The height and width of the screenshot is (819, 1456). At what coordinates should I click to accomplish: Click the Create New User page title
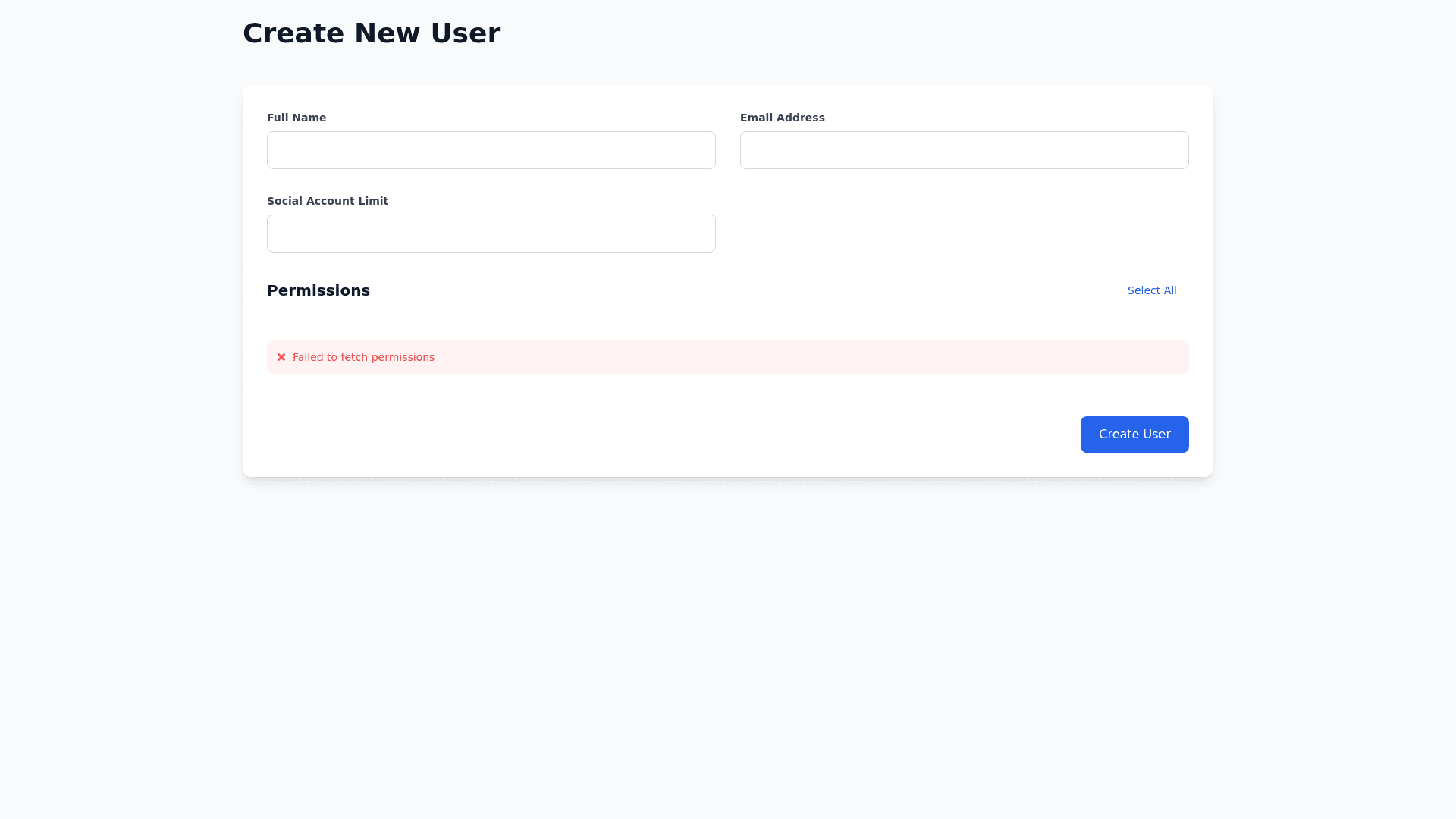tap(371, 33)
